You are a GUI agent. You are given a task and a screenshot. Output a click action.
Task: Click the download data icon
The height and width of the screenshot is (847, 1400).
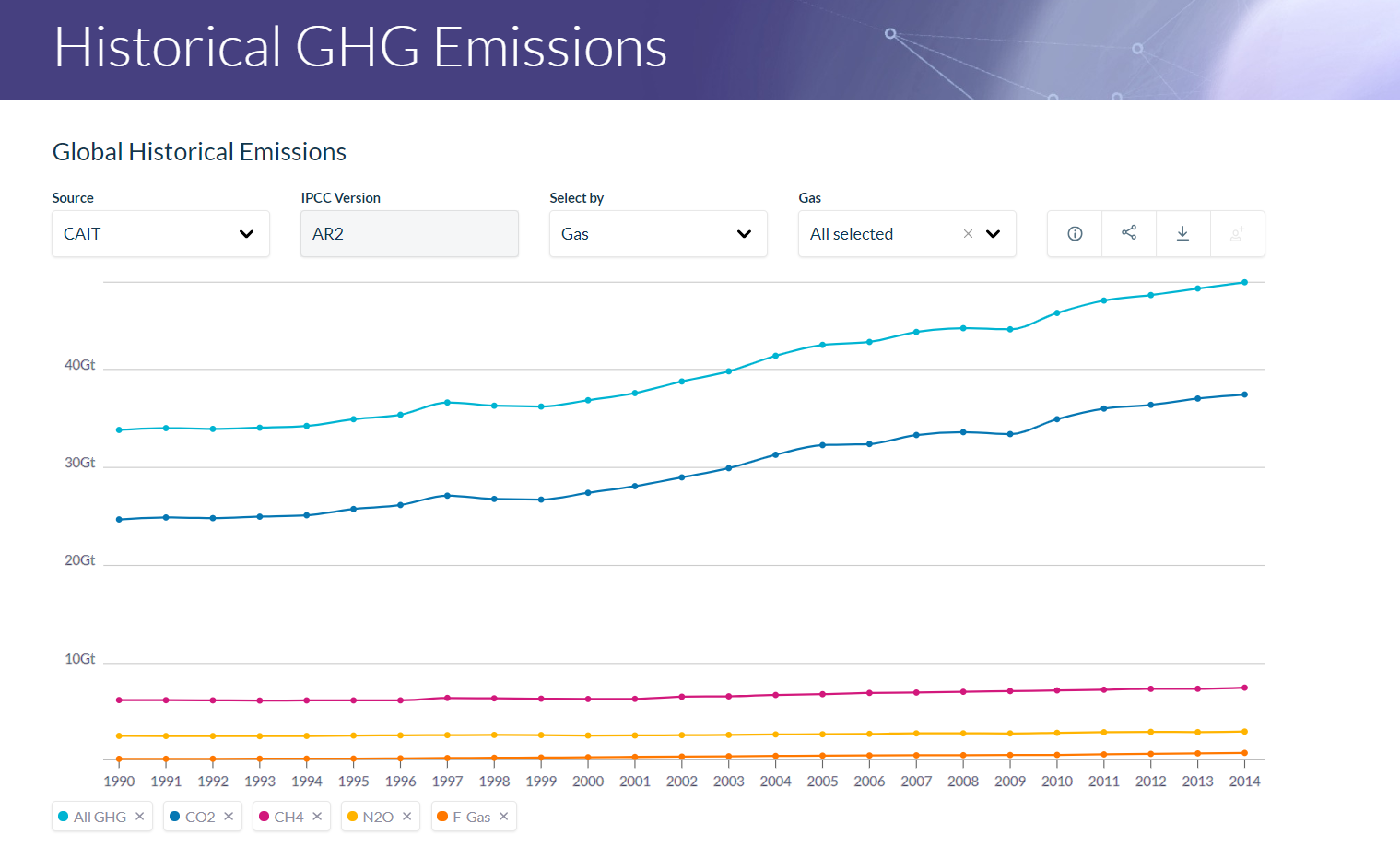click(1182, 234)
